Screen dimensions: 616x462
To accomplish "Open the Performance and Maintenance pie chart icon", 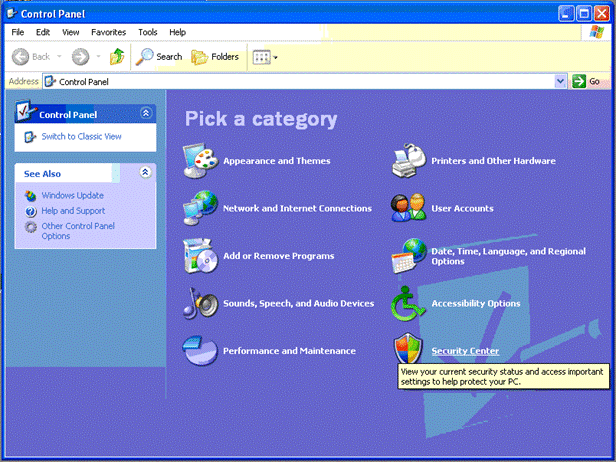I will tap(200, 350).
